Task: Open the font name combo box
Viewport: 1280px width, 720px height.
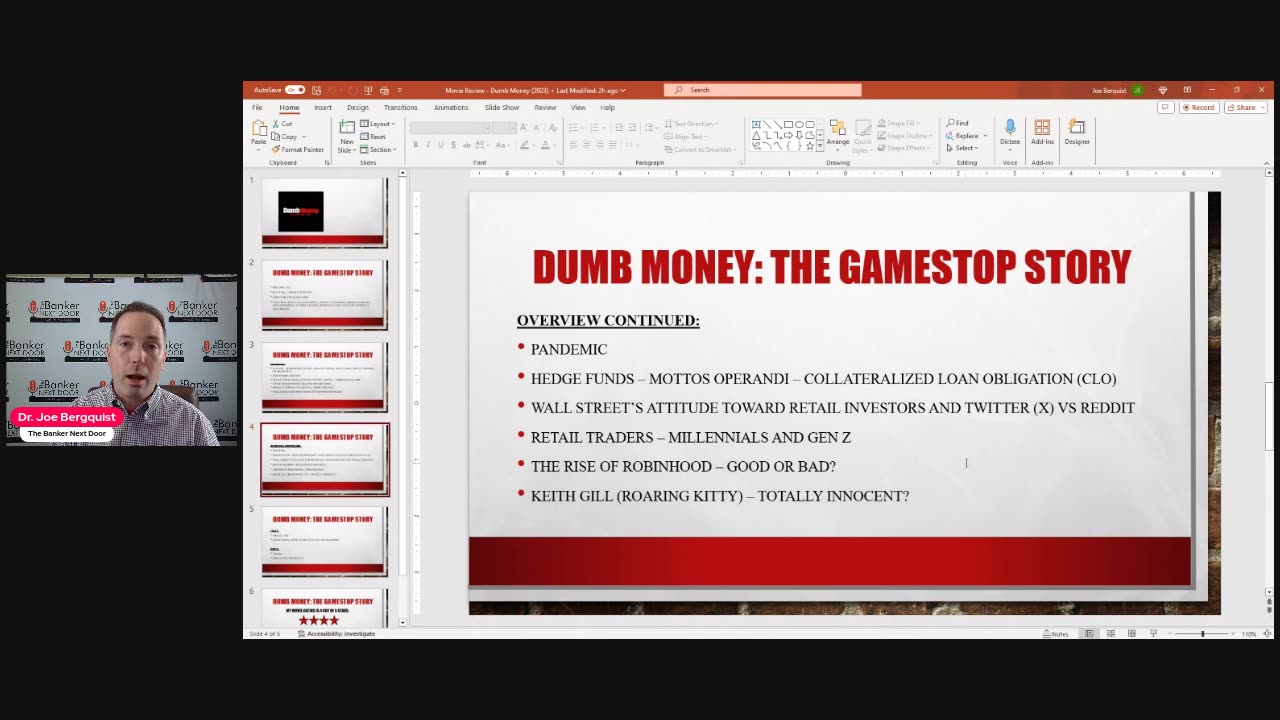Action: pyautogui.click(x=450, y=128)
